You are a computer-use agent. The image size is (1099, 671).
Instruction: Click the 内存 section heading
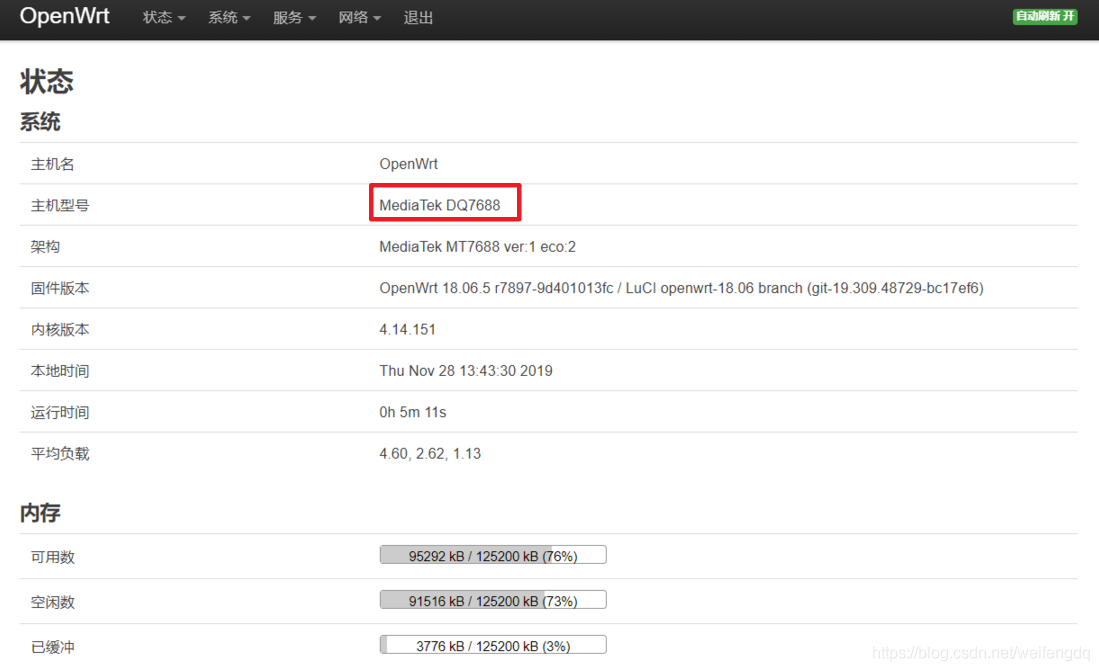[40, 513]
